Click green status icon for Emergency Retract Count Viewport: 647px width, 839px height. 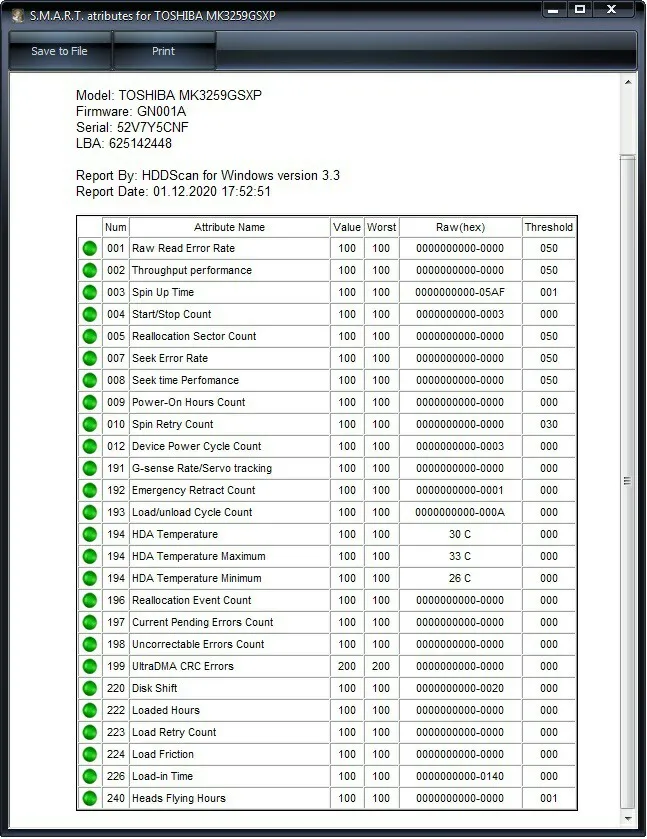pyautogui.click(x=90, y=490)
